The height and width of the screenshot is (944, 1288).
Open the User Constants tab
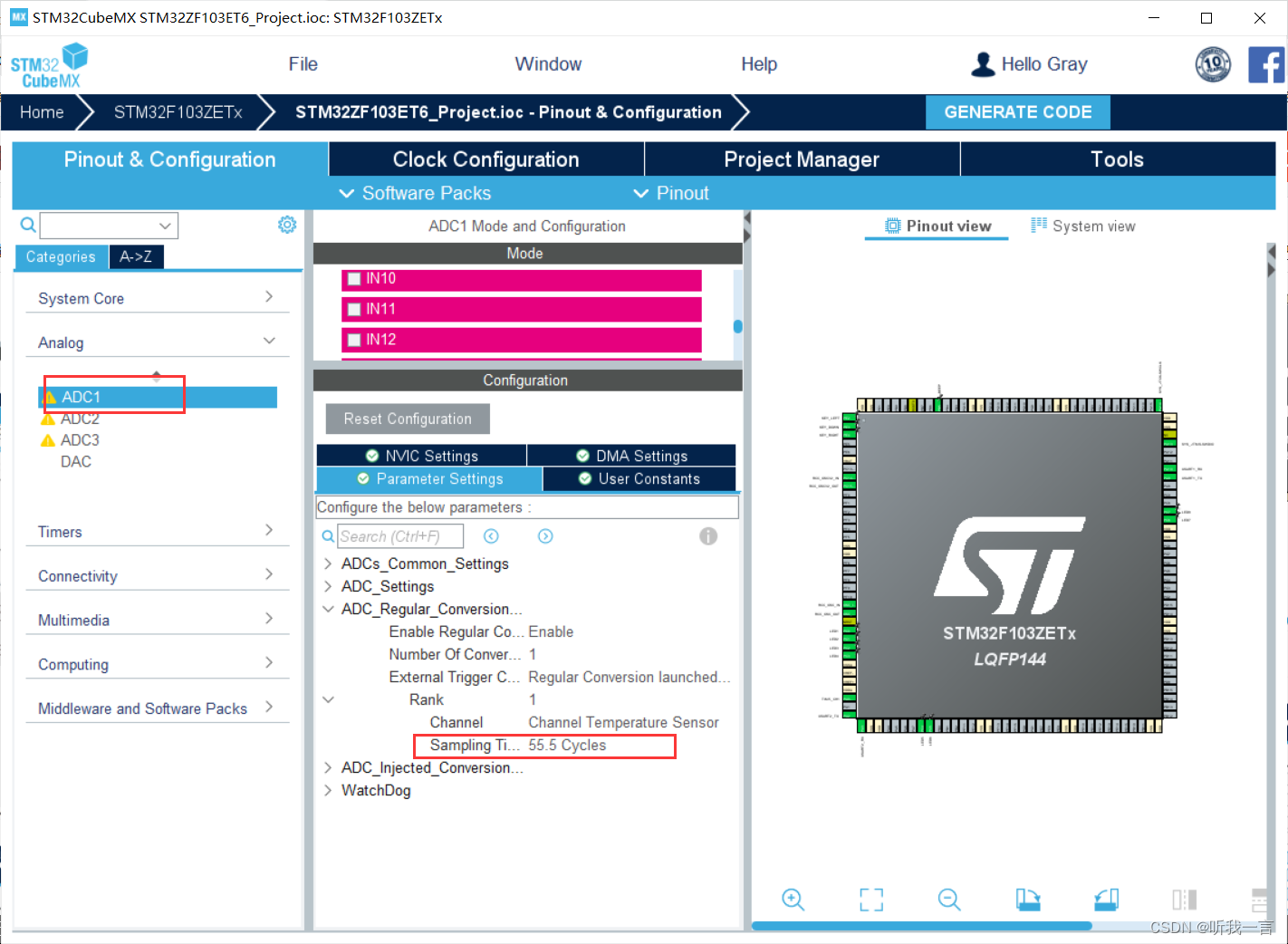point(639,478)
